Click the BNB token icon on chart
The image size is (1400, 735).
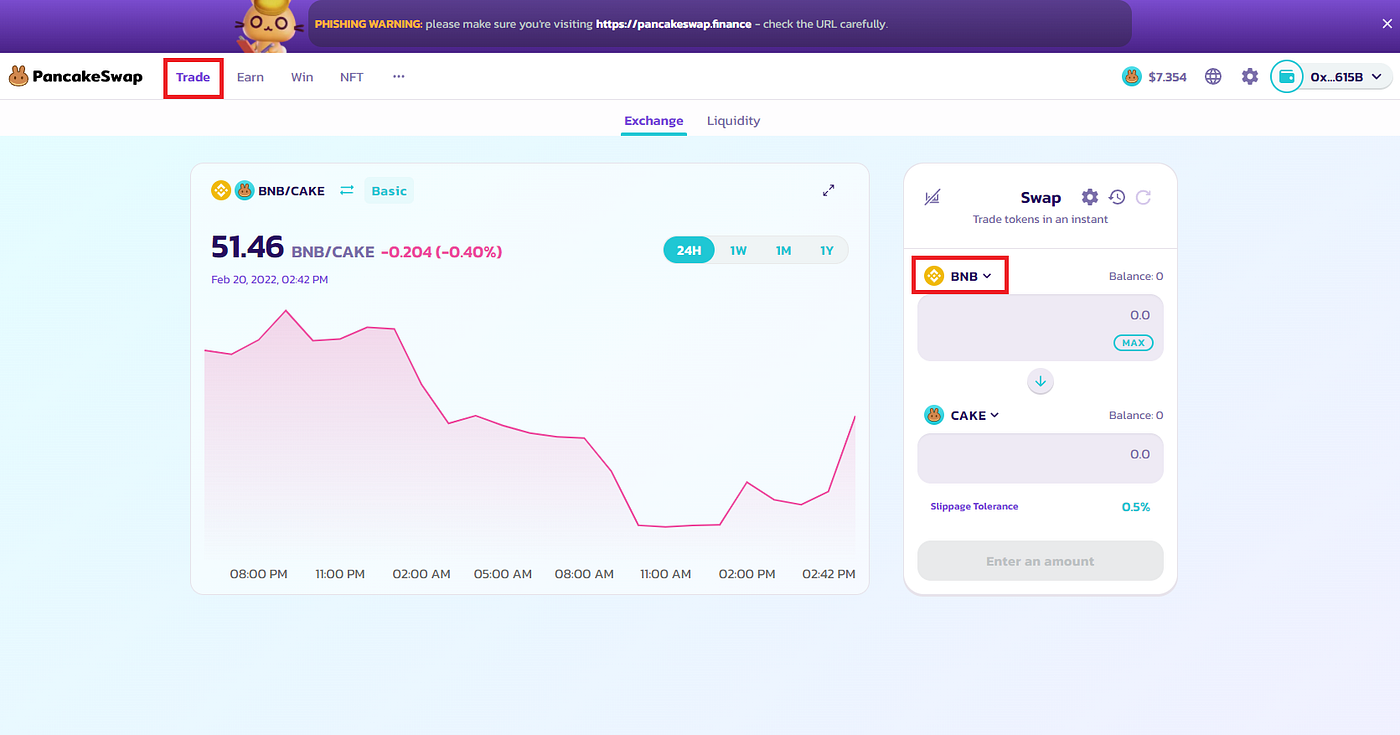(221, 190)
